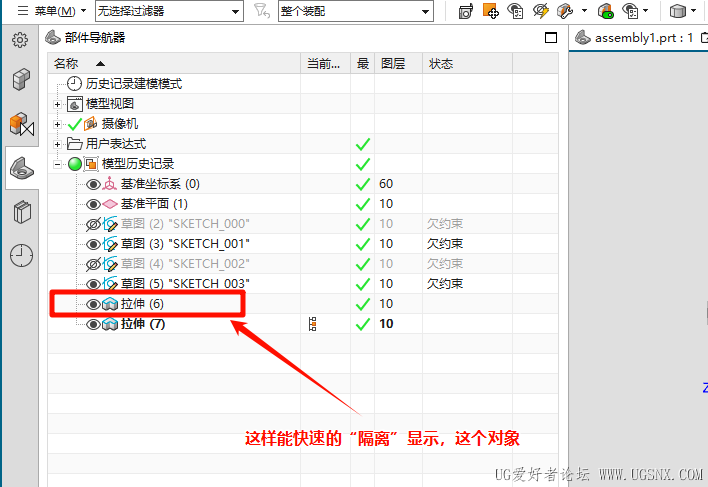Select the 模型历史记录 tree item
This screenshot has height=487, width=708.
tap(138, 164)
